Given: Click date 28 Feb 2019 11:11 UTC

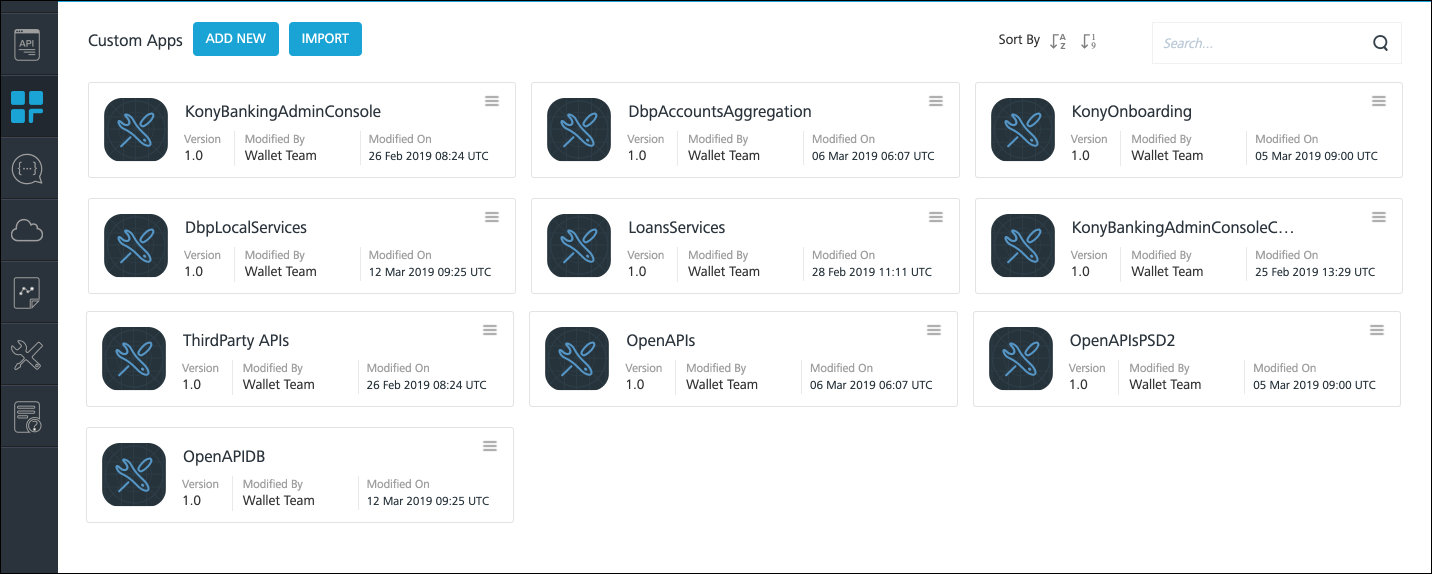Looking at the screenshot, I should tap(872, 272).
